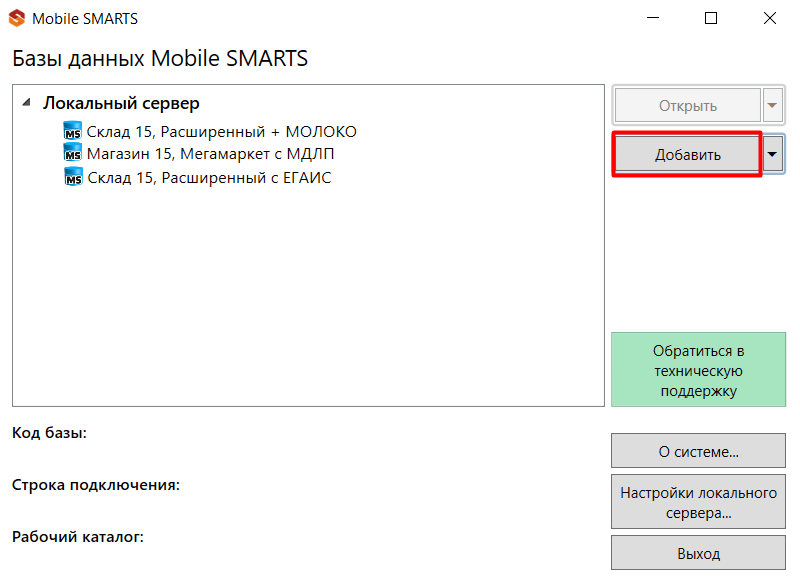This screenshot has height=580, width=800.
Task: Click the Базы данных Mobile SMARTS heading
Action: [x=160, y=58]
